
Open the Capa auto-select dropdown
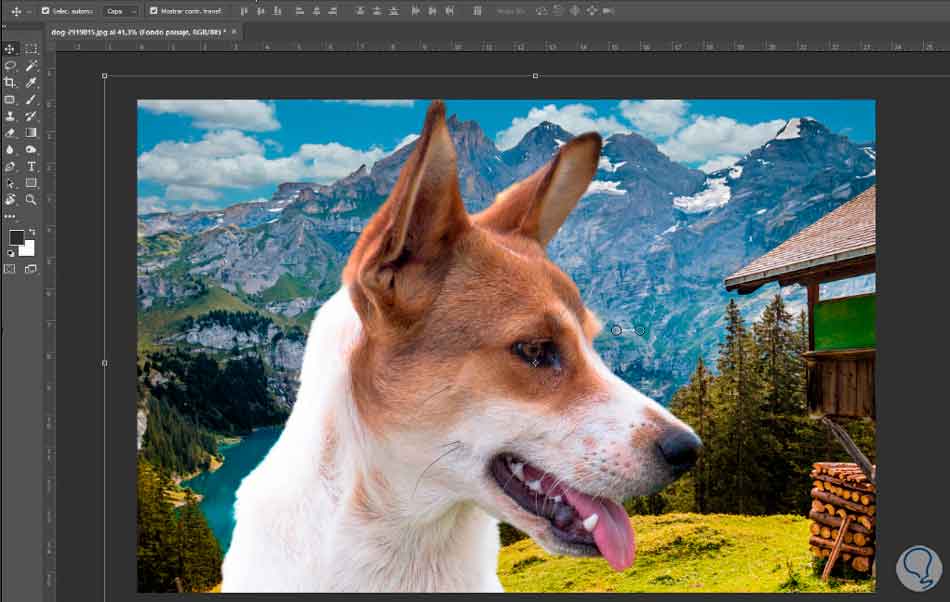(x=120, y=11)
